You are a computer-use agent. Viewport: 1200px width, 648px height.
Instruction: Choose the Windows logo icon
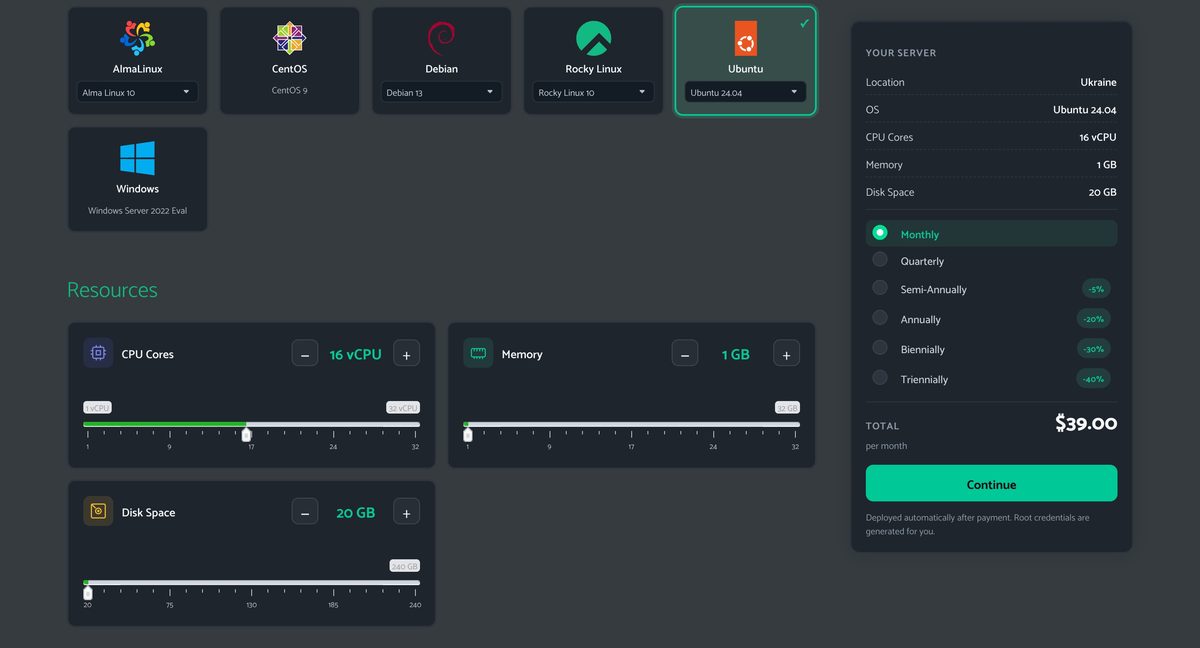click(137, 158)
